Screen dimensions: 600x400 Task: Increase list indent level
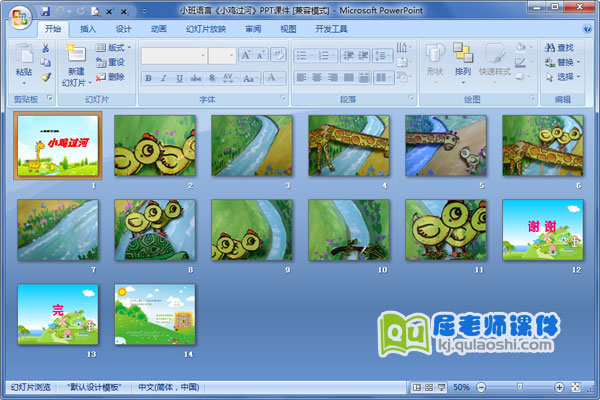pyautogui.click(x=363, y=56)
